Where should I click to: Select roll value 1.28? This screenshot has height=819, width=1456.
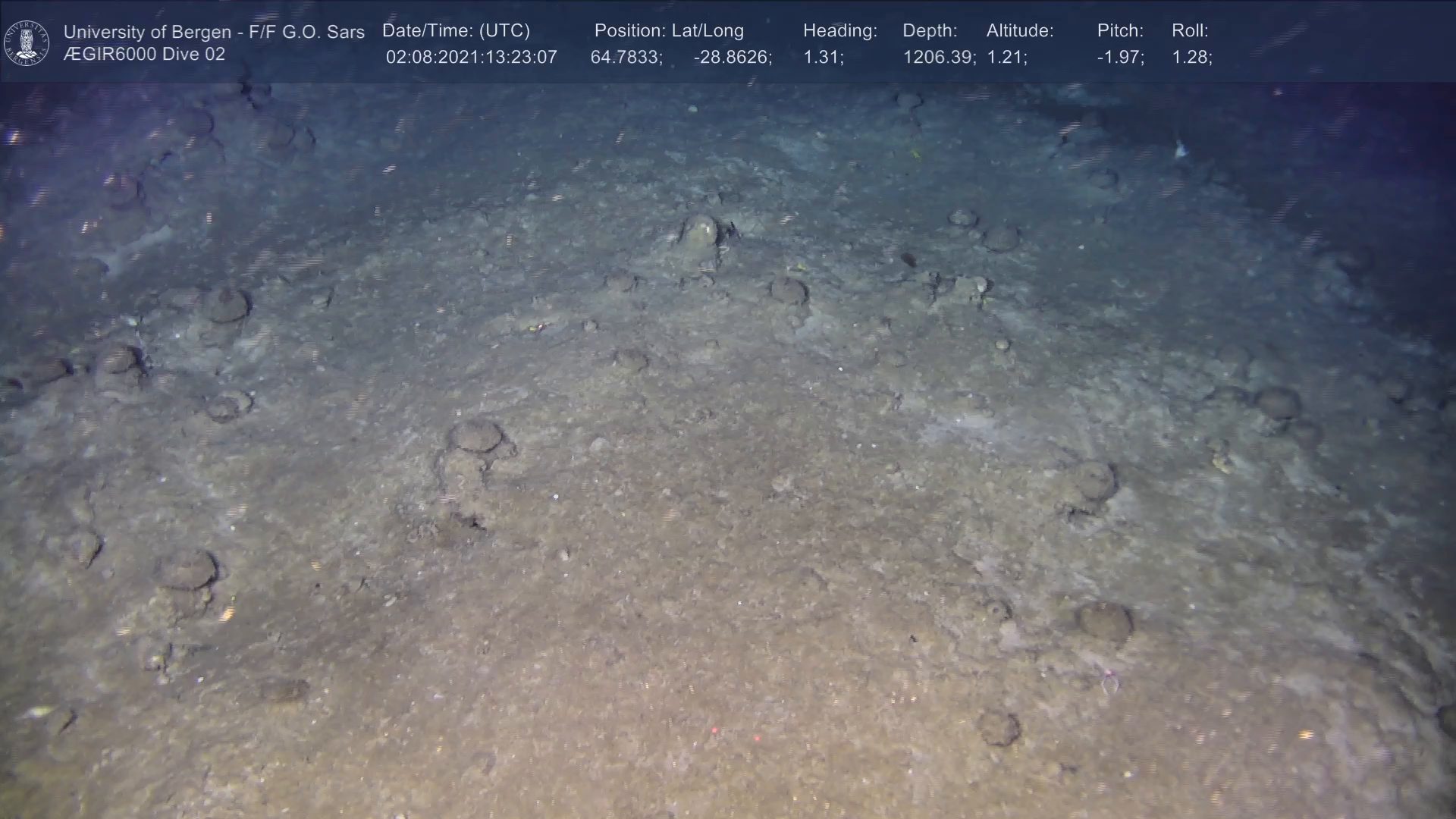point(1191,58)
